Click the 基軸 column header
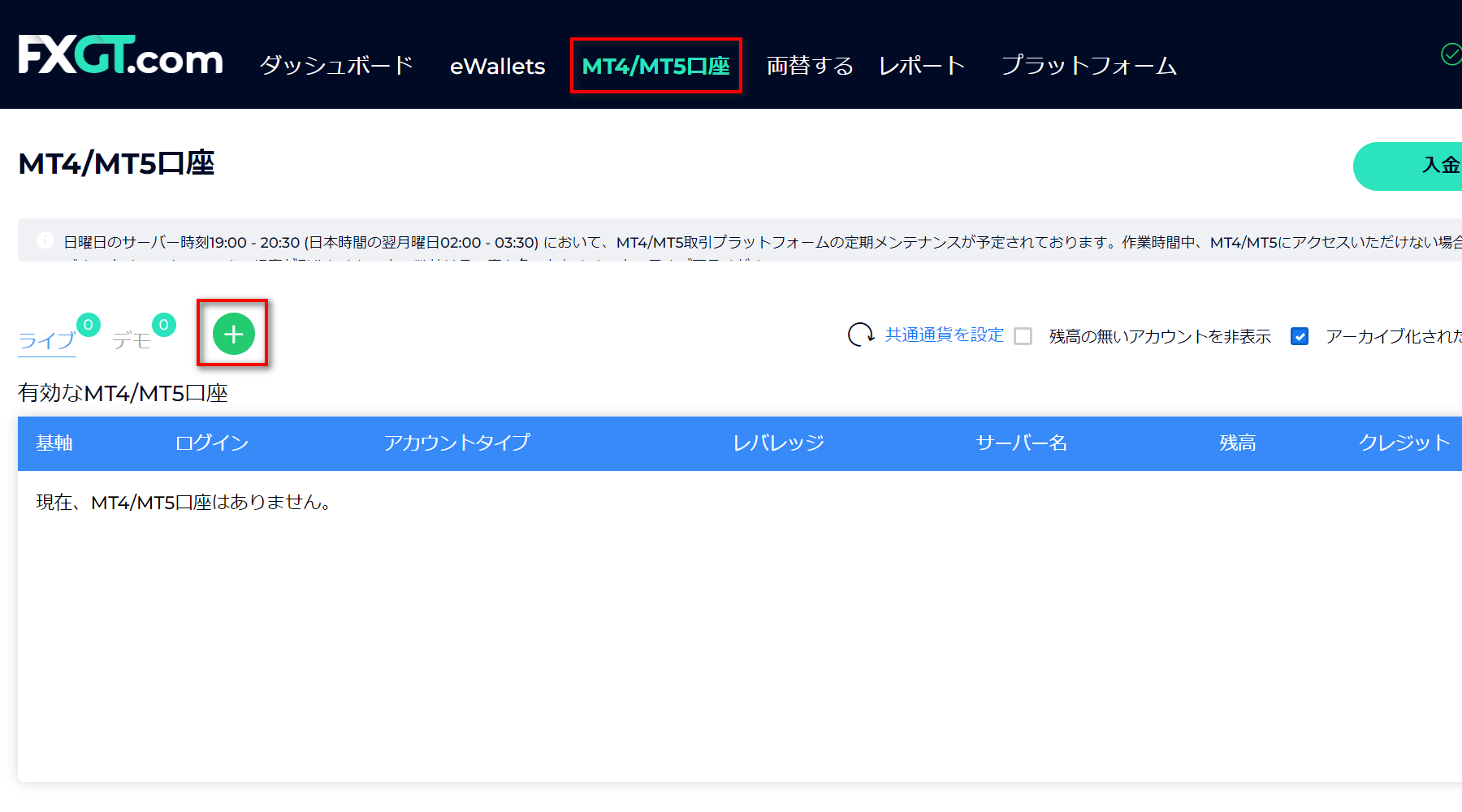The width and height of the screenshot is (1462, 812). coord(54,443)
